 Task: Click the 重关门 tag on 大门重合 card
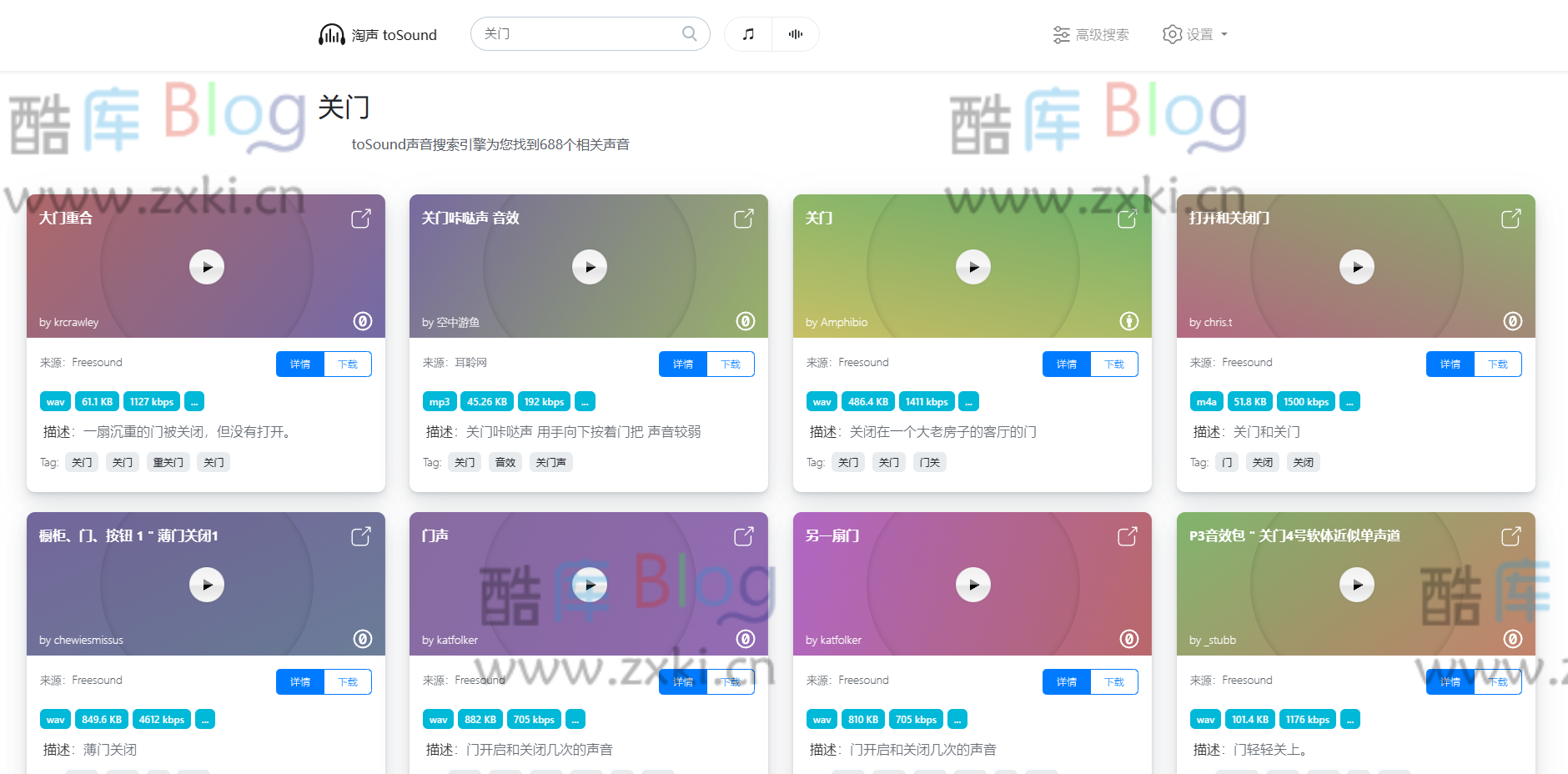click(x=168, y=461)
